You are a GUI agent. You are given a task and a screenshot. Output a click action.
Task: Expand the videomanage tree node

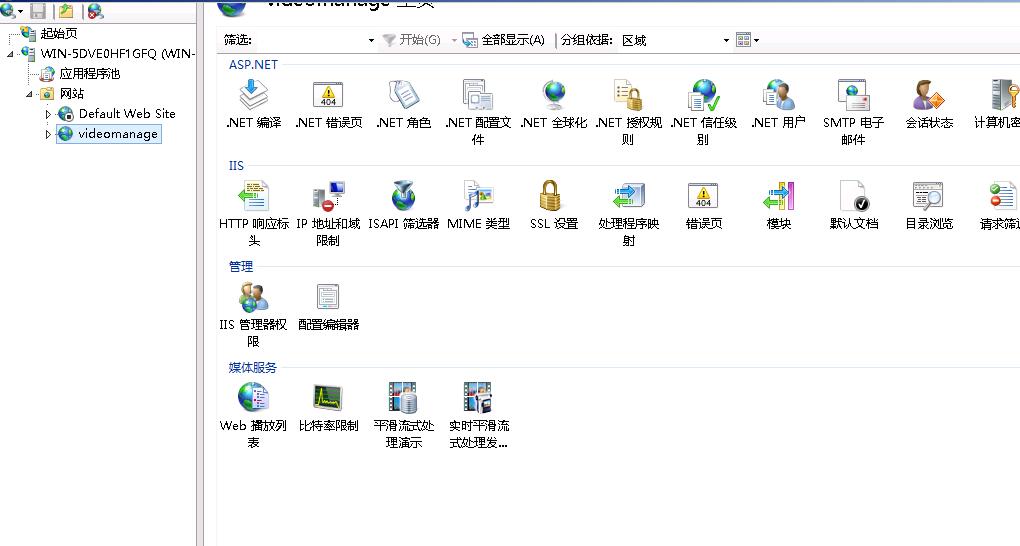[x=48, y=135]
